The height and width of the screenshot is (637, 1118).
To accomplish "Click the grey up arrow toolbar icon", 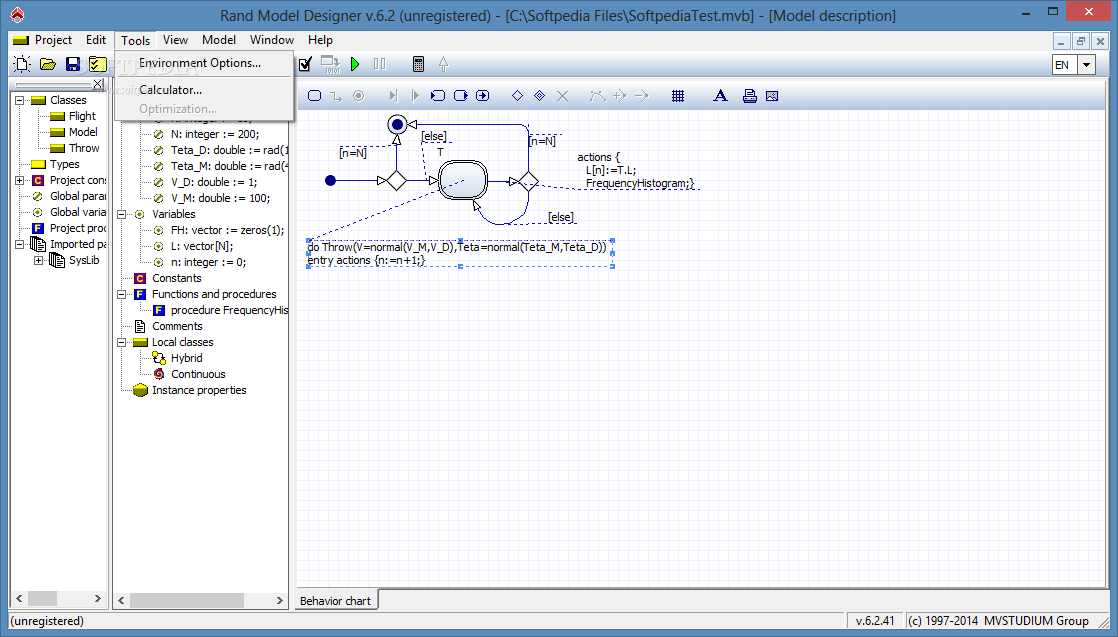I will (443, 64).
